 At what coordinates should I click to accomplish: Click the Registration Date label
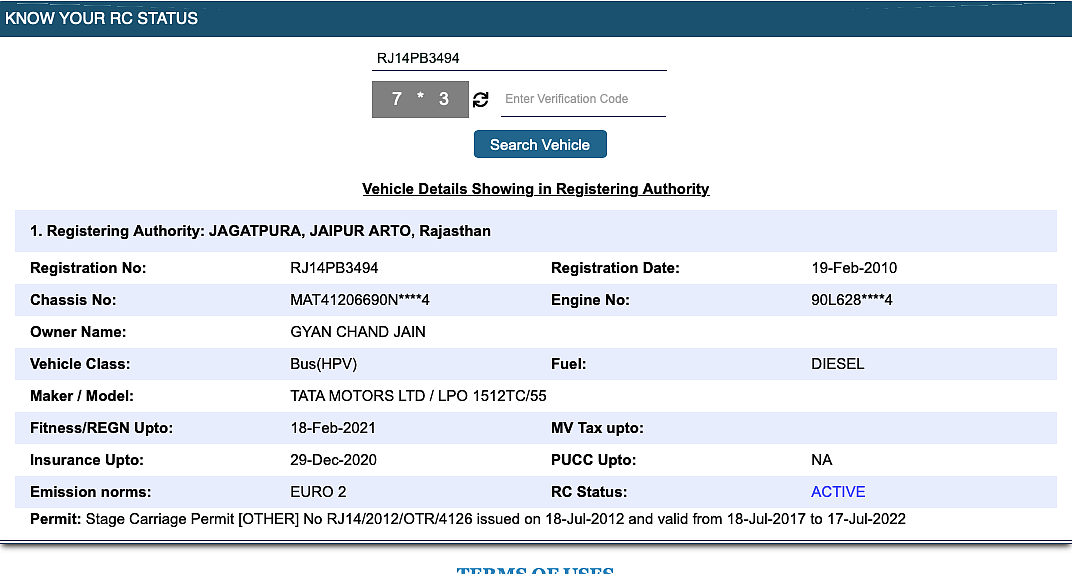[615, 268]
